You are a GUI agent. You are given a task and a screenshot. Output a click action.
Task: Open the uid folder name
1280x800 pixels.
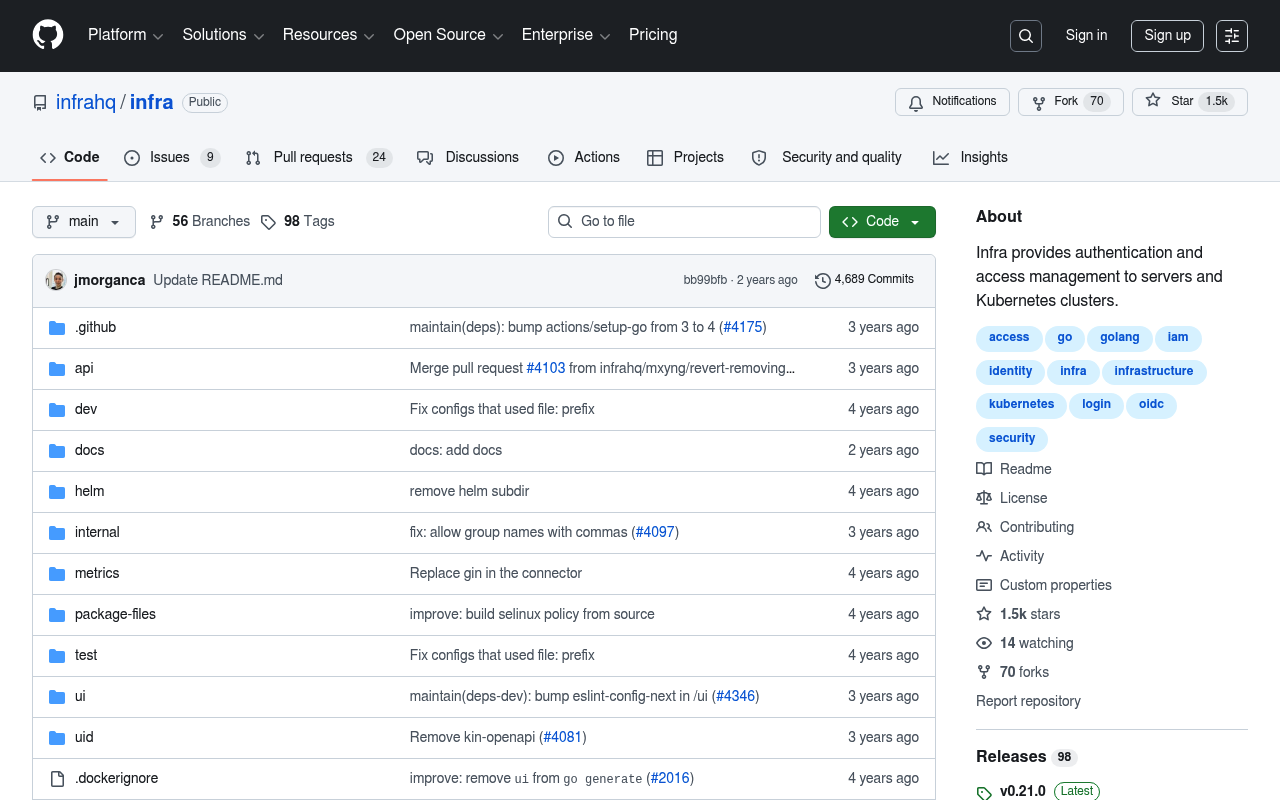84,738
